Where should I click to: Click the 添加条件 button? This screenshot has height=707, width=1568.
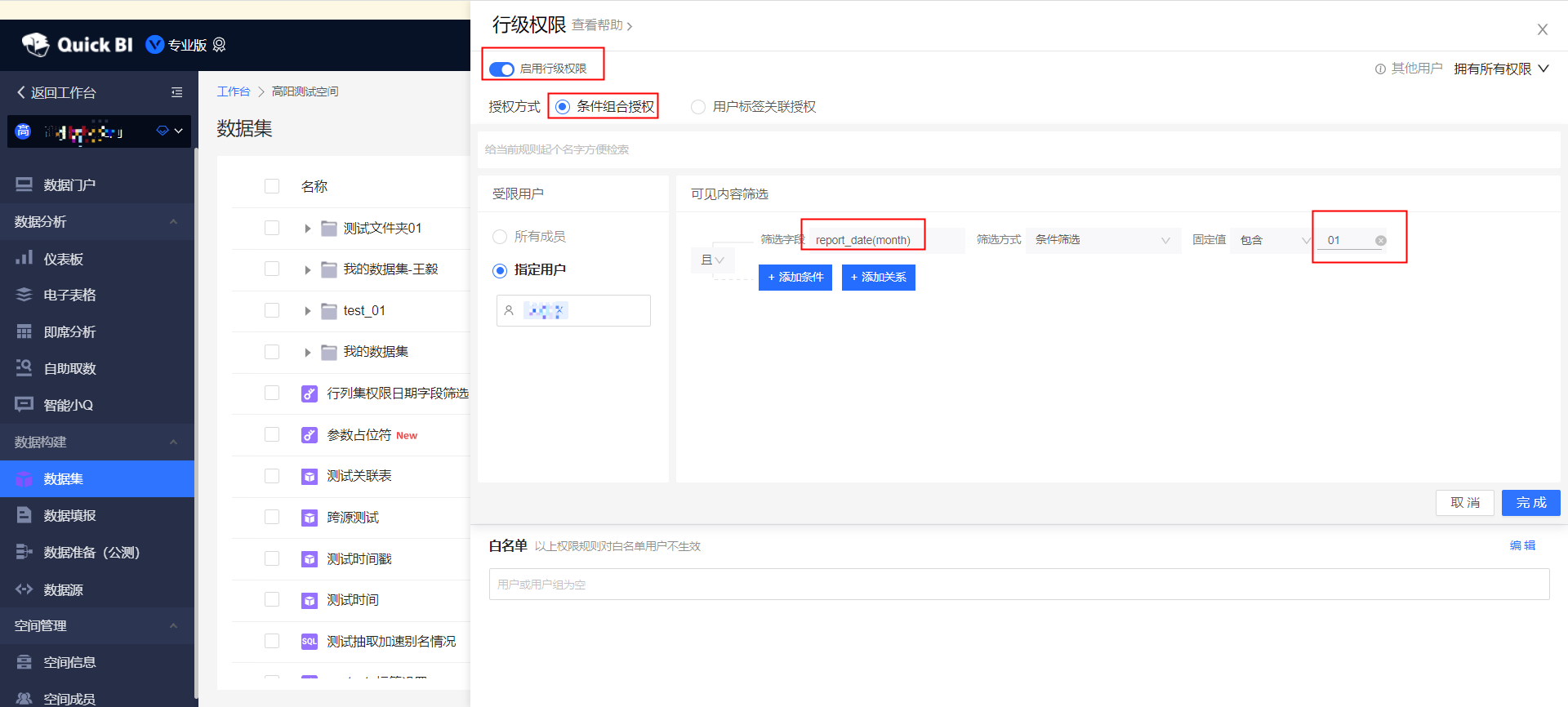[x=795, y=278]
